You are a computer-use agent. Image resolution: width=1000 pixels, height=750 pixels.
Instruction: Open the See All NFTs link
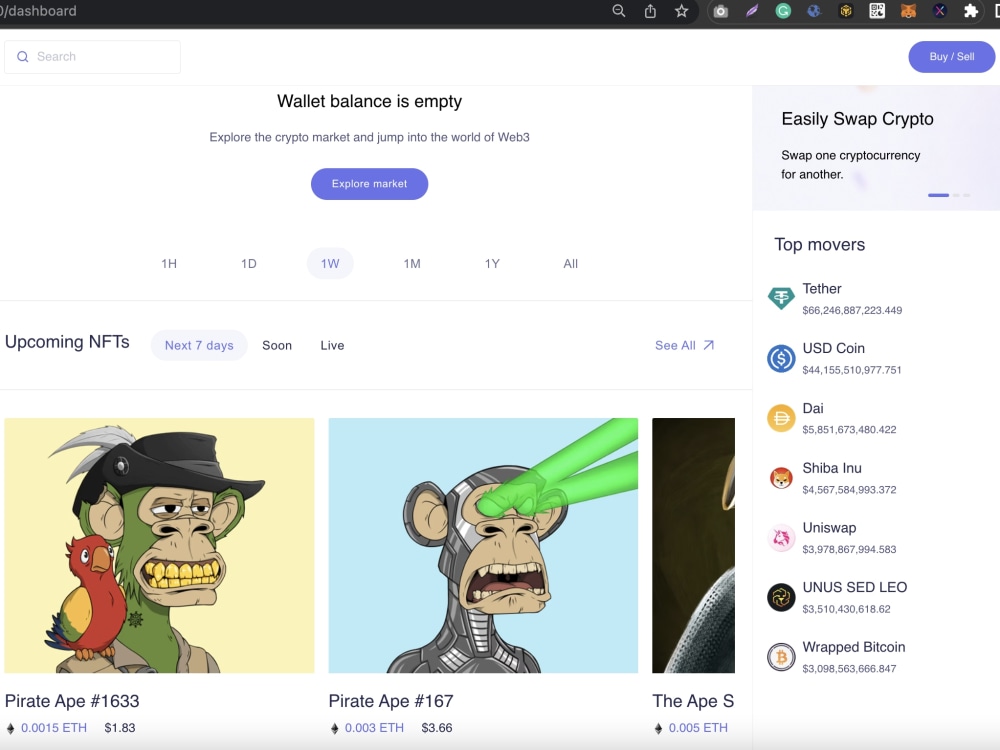click(x=684, y=345)
